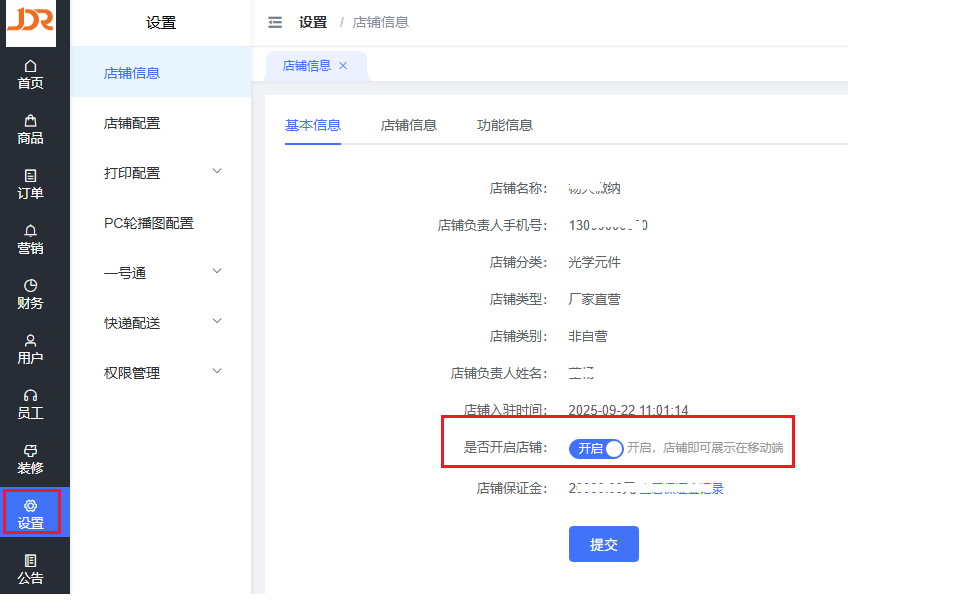Click the JDR logo
This screenshot has width=964, height=612.
[31, 22]
